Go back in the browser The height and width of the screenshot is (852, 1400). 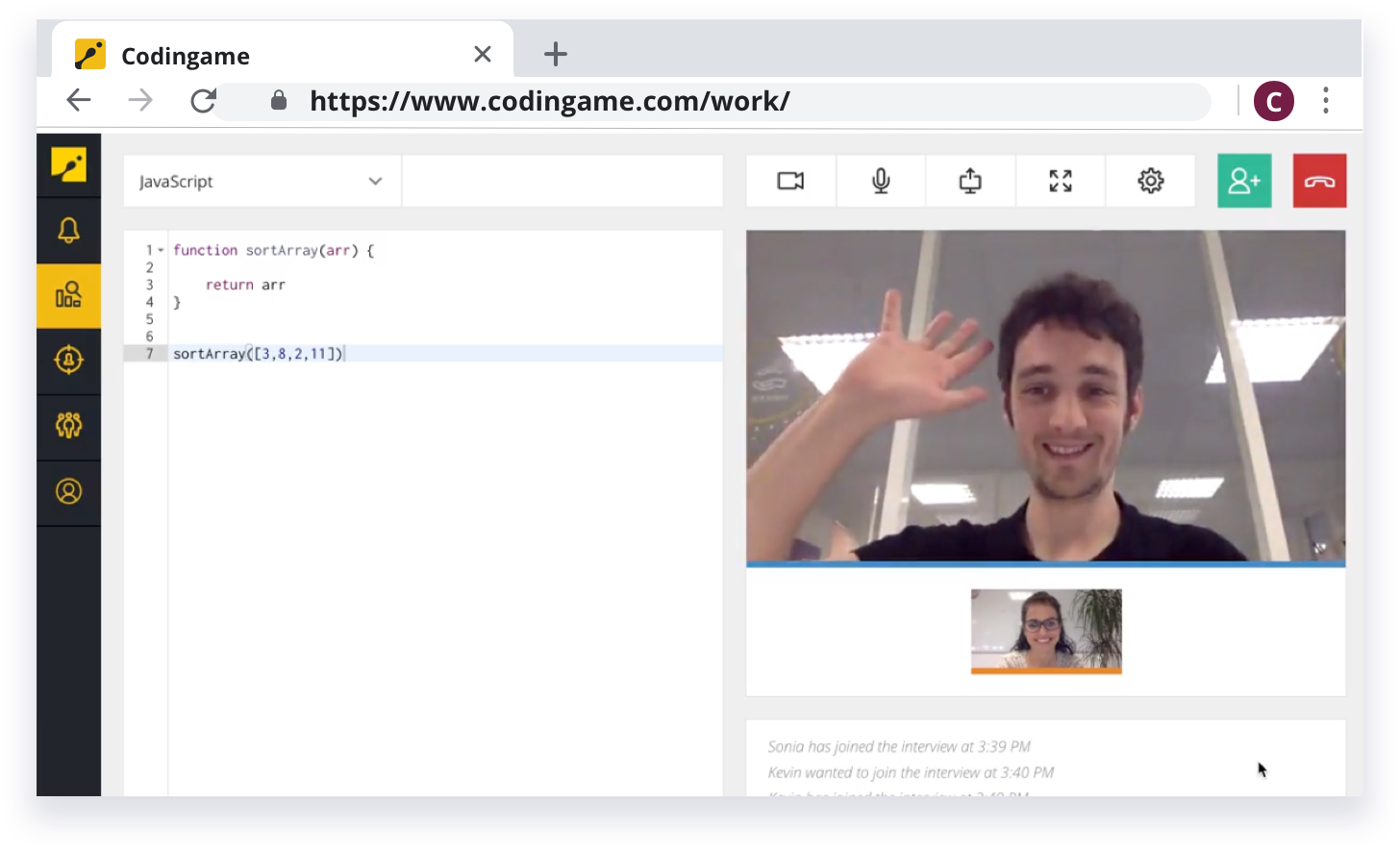pos(79,100)
